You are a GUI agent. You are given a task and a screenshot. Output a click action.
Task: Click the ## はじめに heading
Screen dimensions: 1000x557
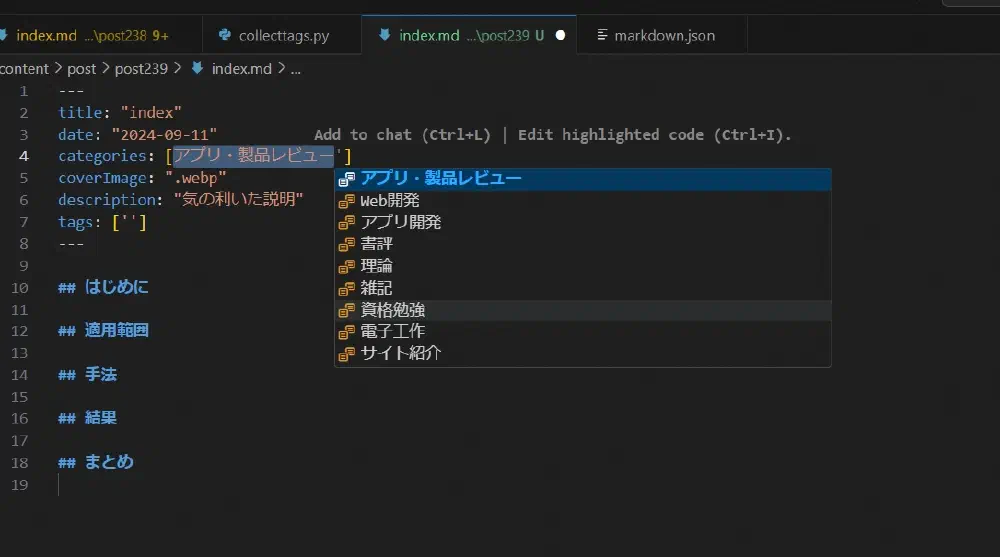103,287
